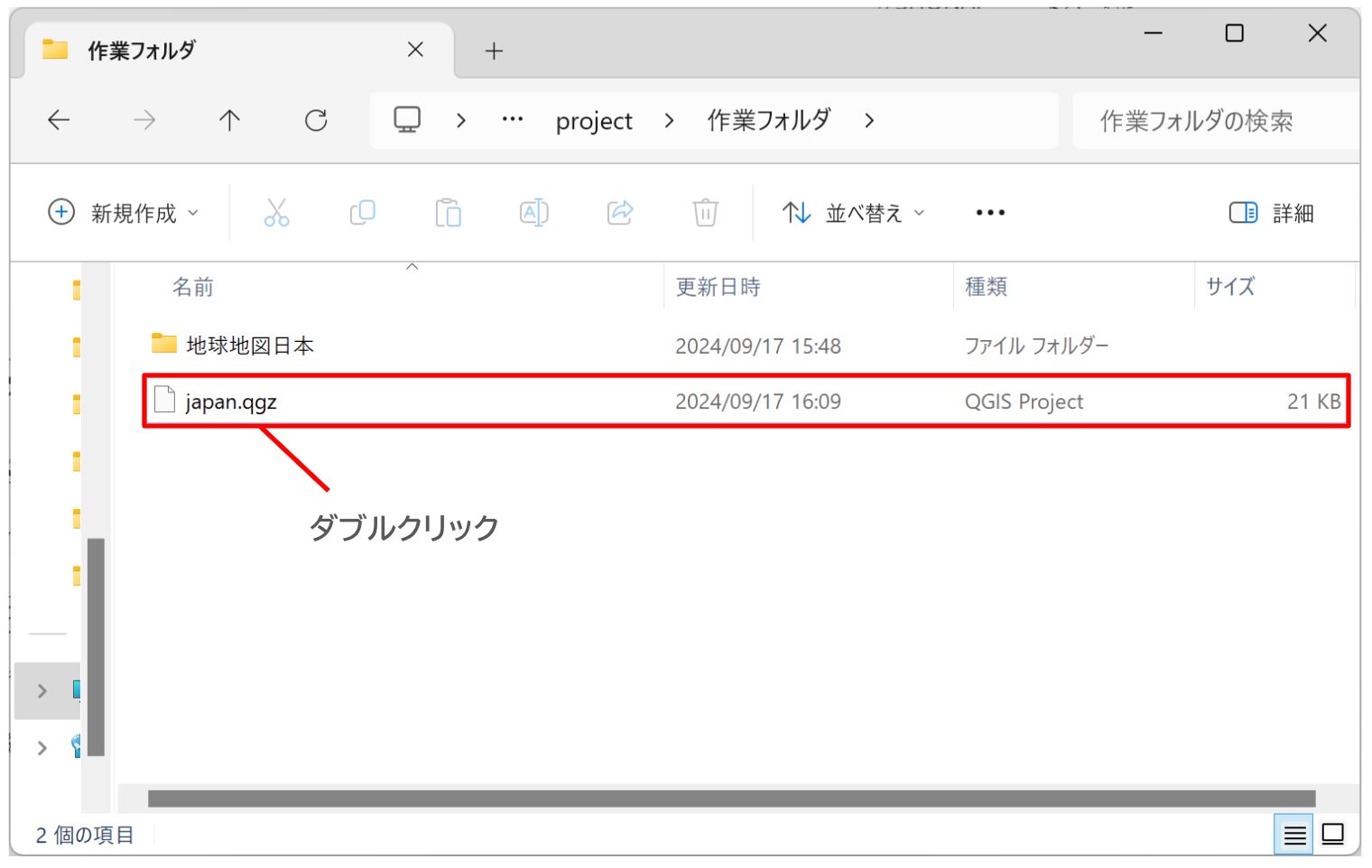The height and width of the screenshot is (868, 1372).
Task: Go to project in the breadcrumb
Action: point(594,121)
